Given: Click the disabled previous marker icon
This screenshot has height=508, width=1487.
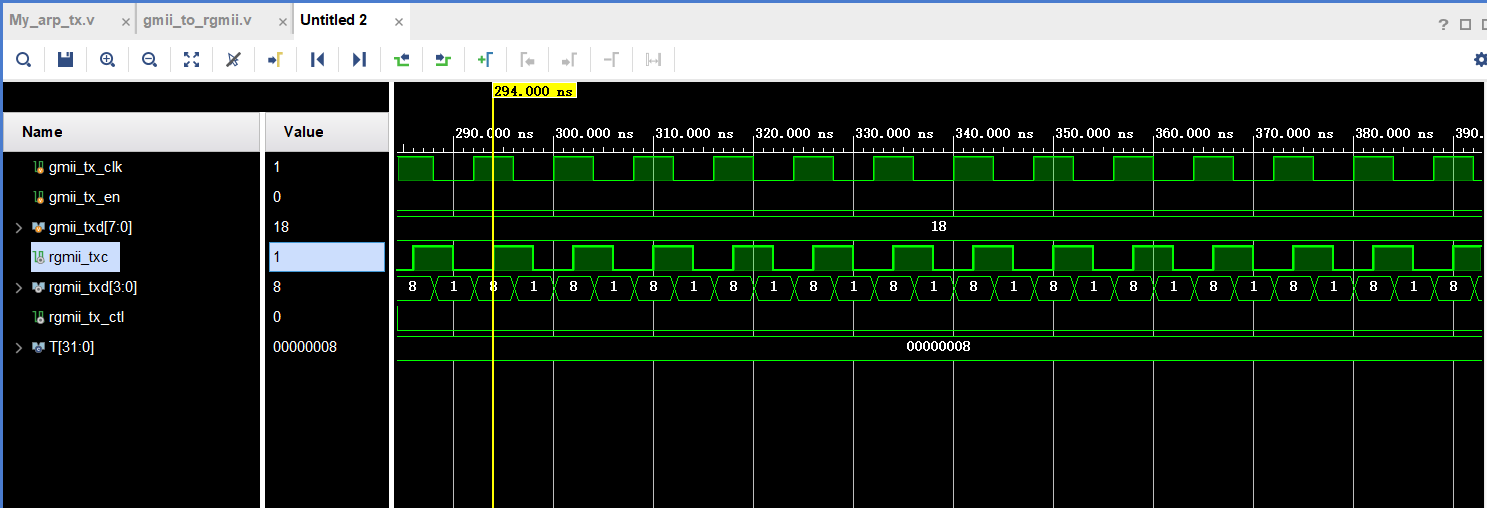Looking at the screenshot, I should pos(527,60).
